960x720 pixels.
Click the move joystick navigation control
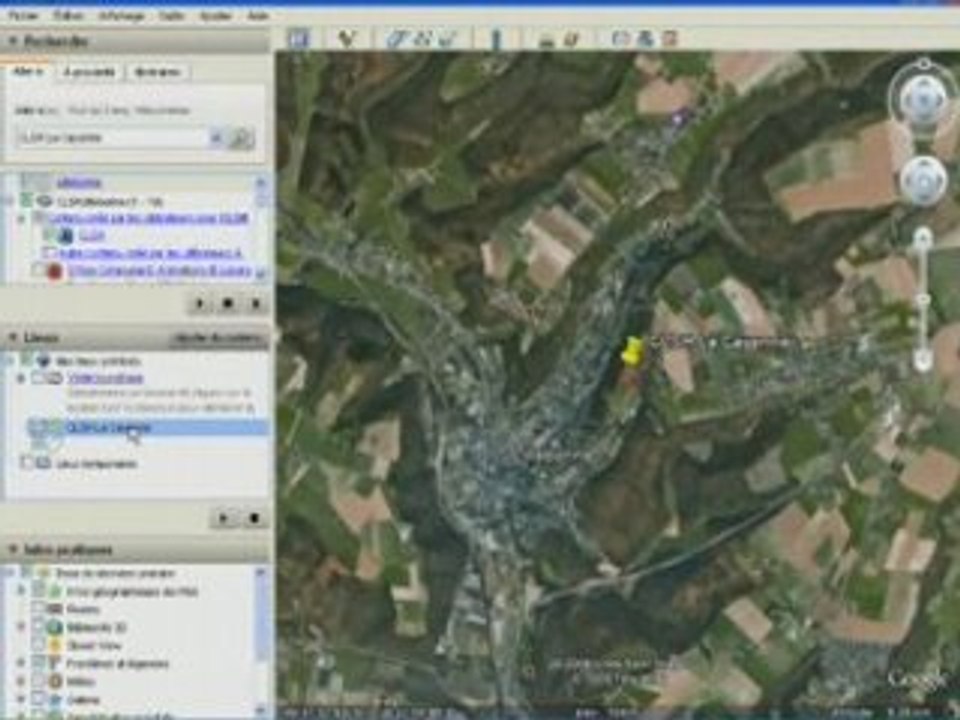[924, 181]
